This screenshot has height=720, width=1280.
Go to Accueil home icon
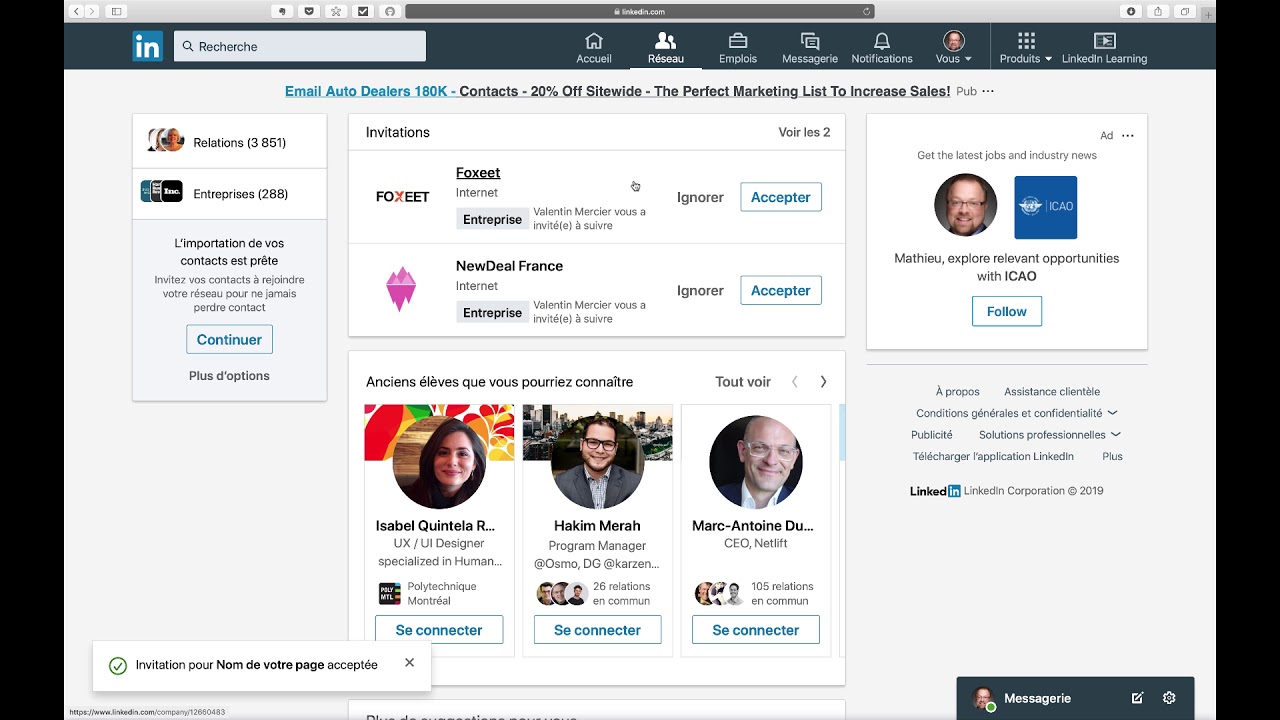pos(594,47)
